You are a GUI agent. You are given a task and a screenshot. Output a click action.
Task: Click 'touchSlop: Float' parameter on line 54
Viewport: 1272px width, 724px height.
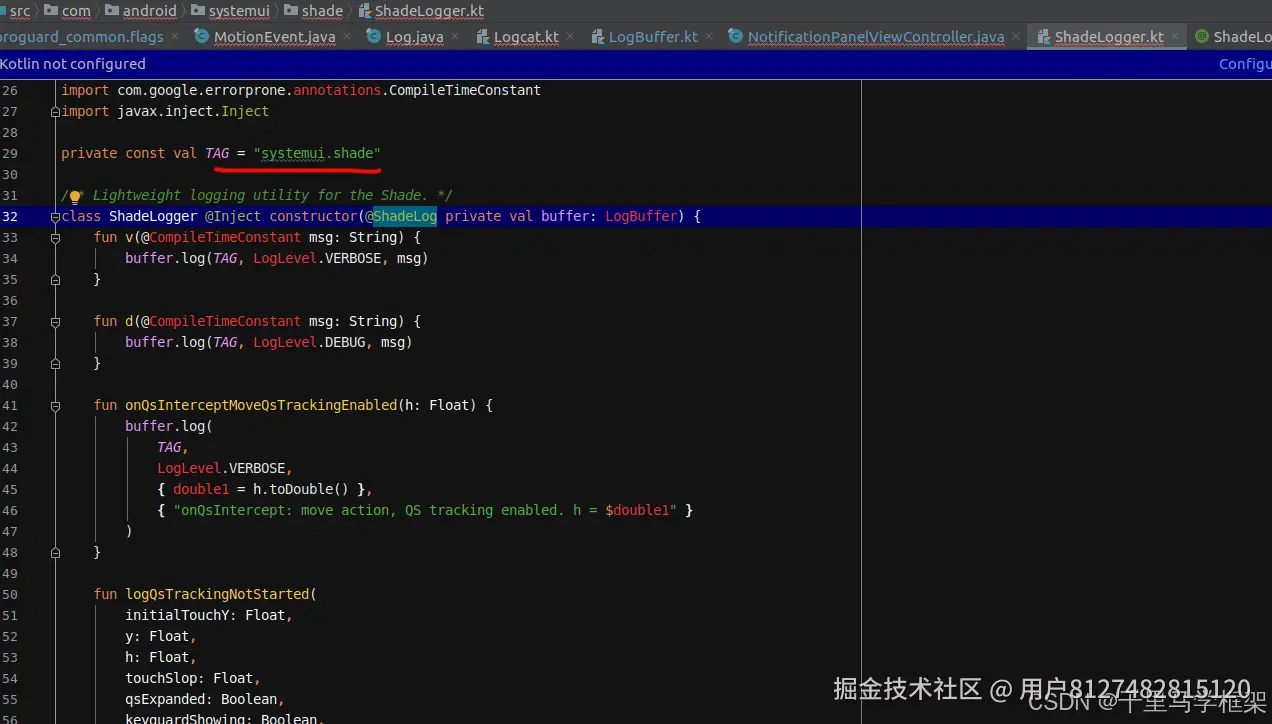click(x=189, y=678)
